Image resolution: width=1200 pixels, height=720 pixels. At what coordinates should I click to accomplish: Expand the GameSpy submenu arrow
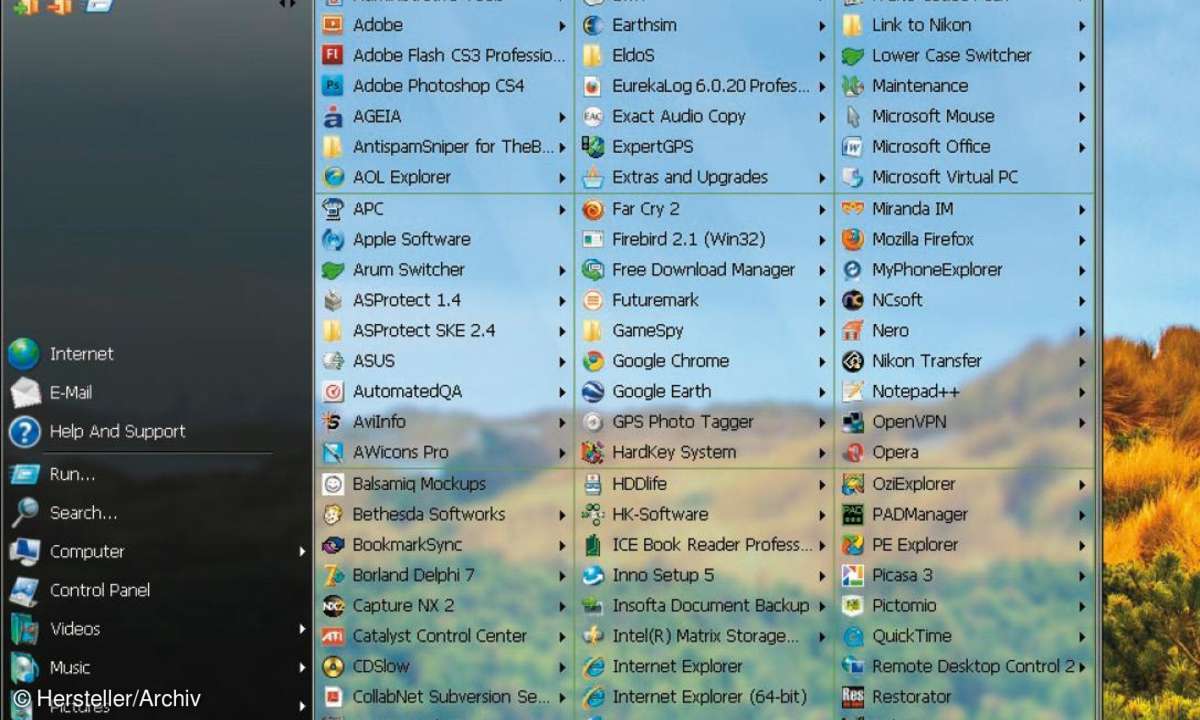pos(822,330)
